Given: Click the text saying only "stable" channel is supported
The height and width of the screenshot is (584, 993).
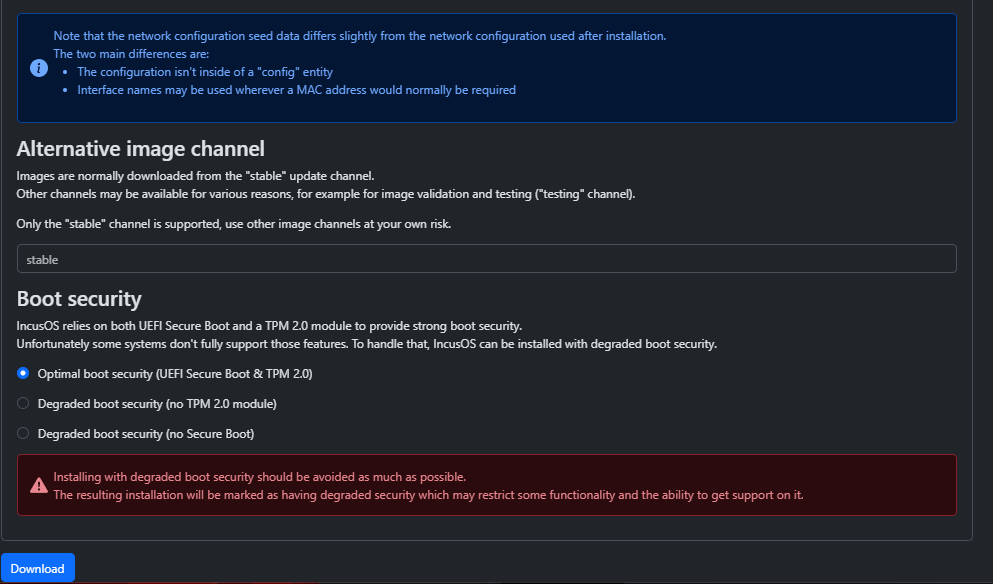Looking at the screenshot, I should pyautogui.click(x=234, y=223).
